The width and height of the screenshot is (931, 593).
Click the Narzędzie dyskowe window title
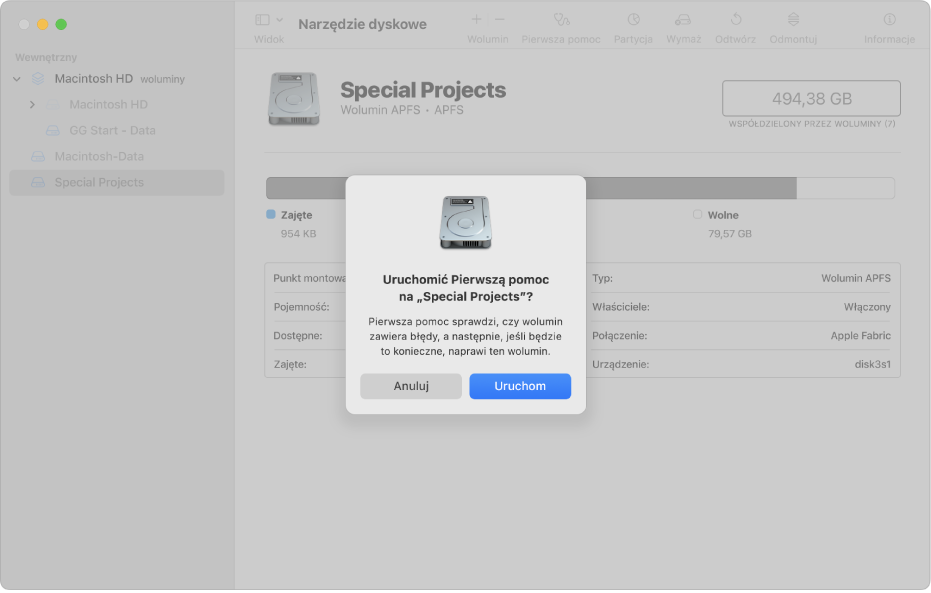[x=362, y=24]
